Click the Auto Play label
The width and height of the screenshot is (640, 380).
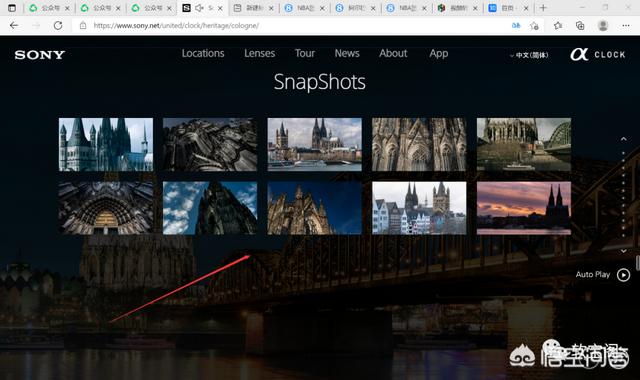coord(593,275)
